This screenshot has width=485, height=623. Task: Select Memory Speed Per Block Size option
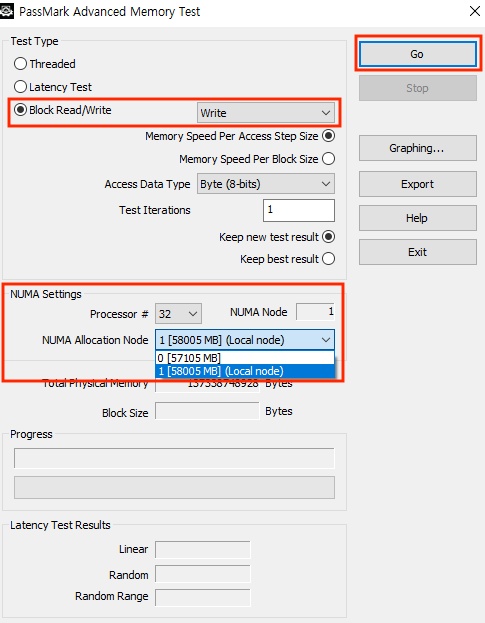pyautogui.click(x=328, y=159)
